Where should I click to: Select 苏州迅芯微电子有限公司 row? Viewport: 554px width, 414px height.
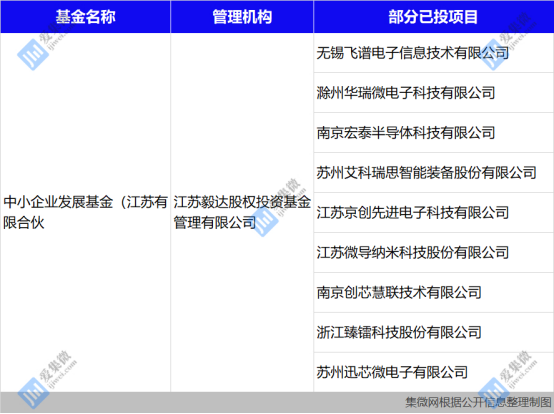coord(434,372)
